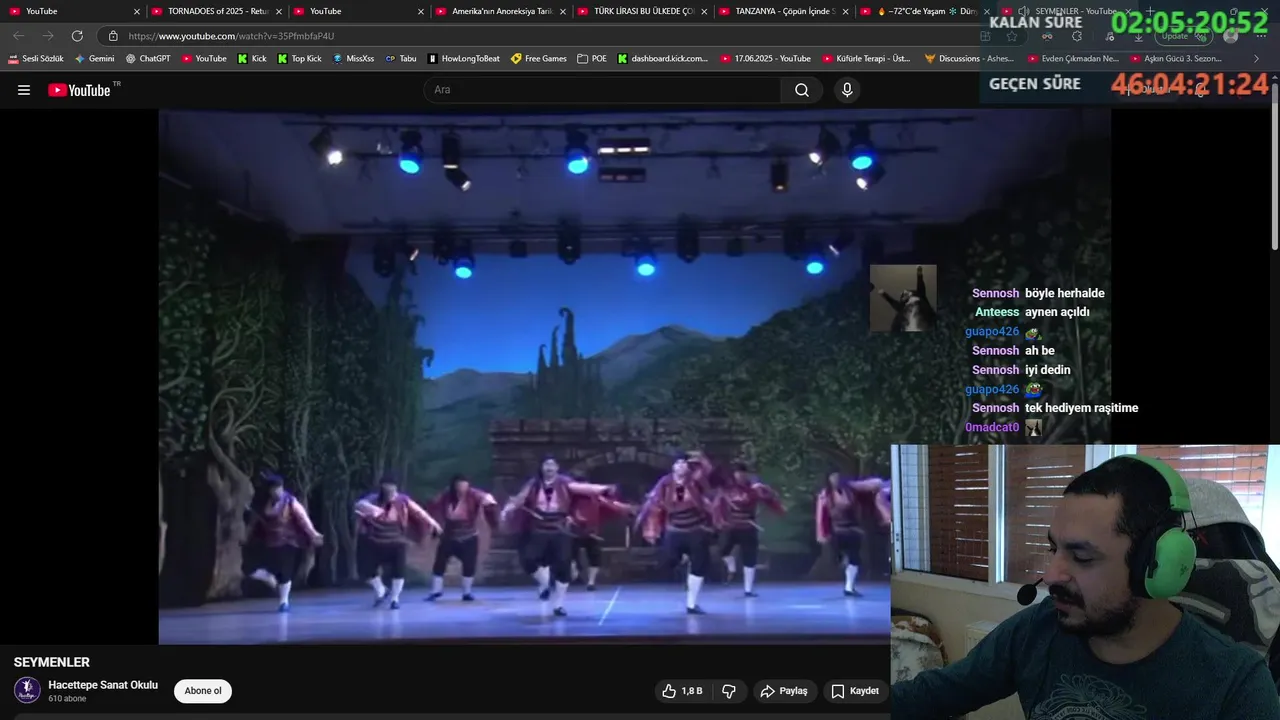Focus the YouTube Ara search field
The width and height of the screenshot is (1280, 720).
click(603, 90)
